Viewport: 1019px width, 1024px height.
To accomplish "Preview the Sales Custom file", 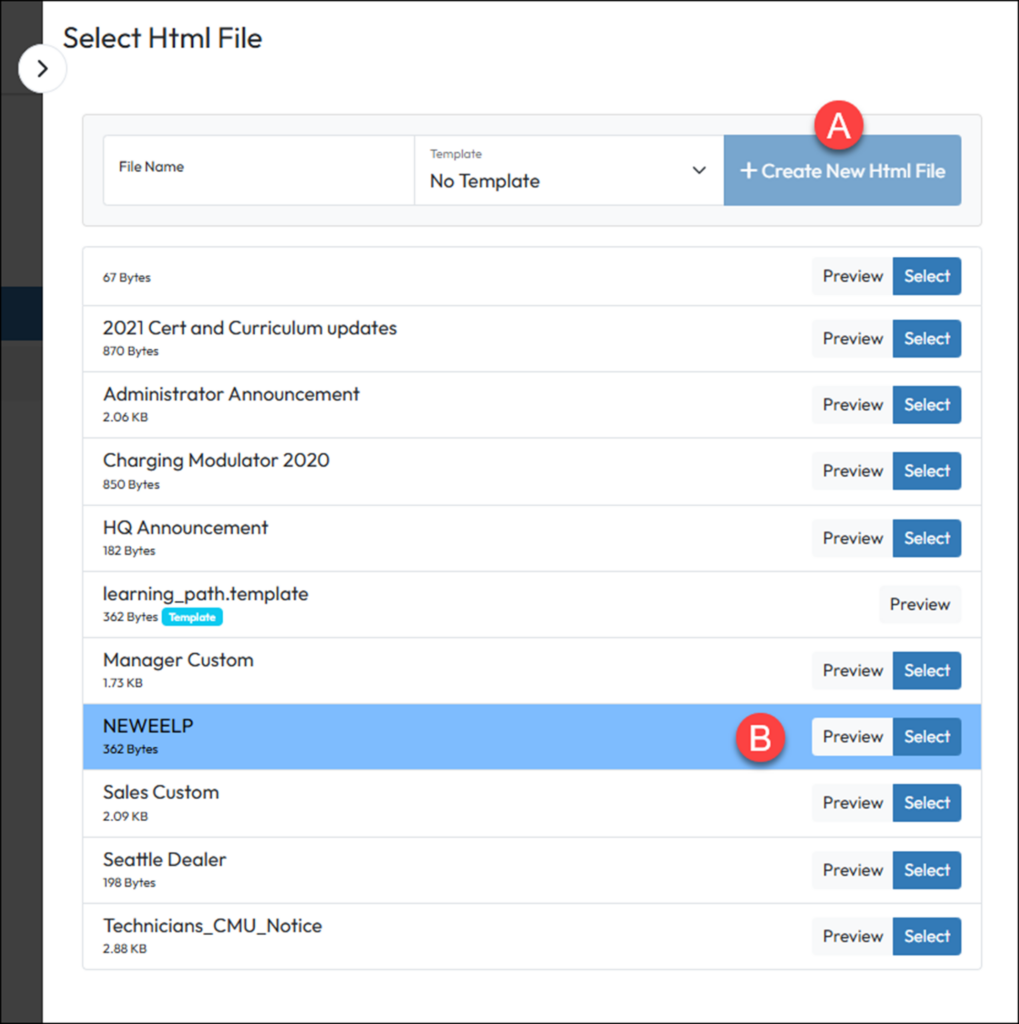I will pos(852,803).
